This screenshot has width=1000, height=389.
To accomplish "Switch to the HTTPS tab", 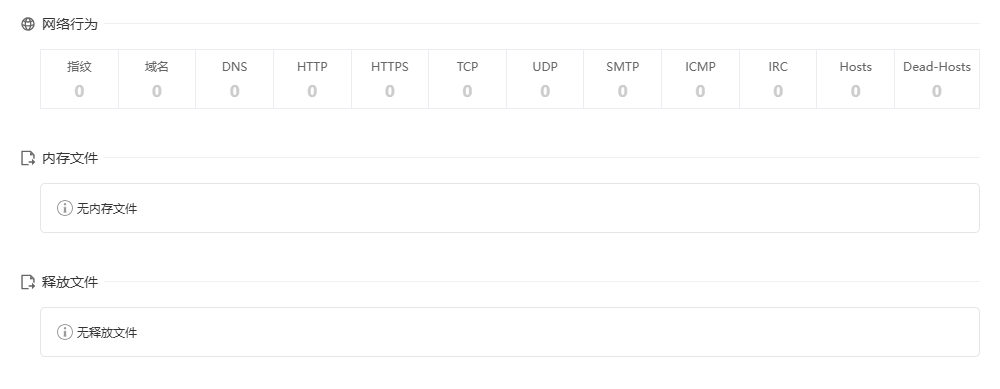I will [390, 79].
